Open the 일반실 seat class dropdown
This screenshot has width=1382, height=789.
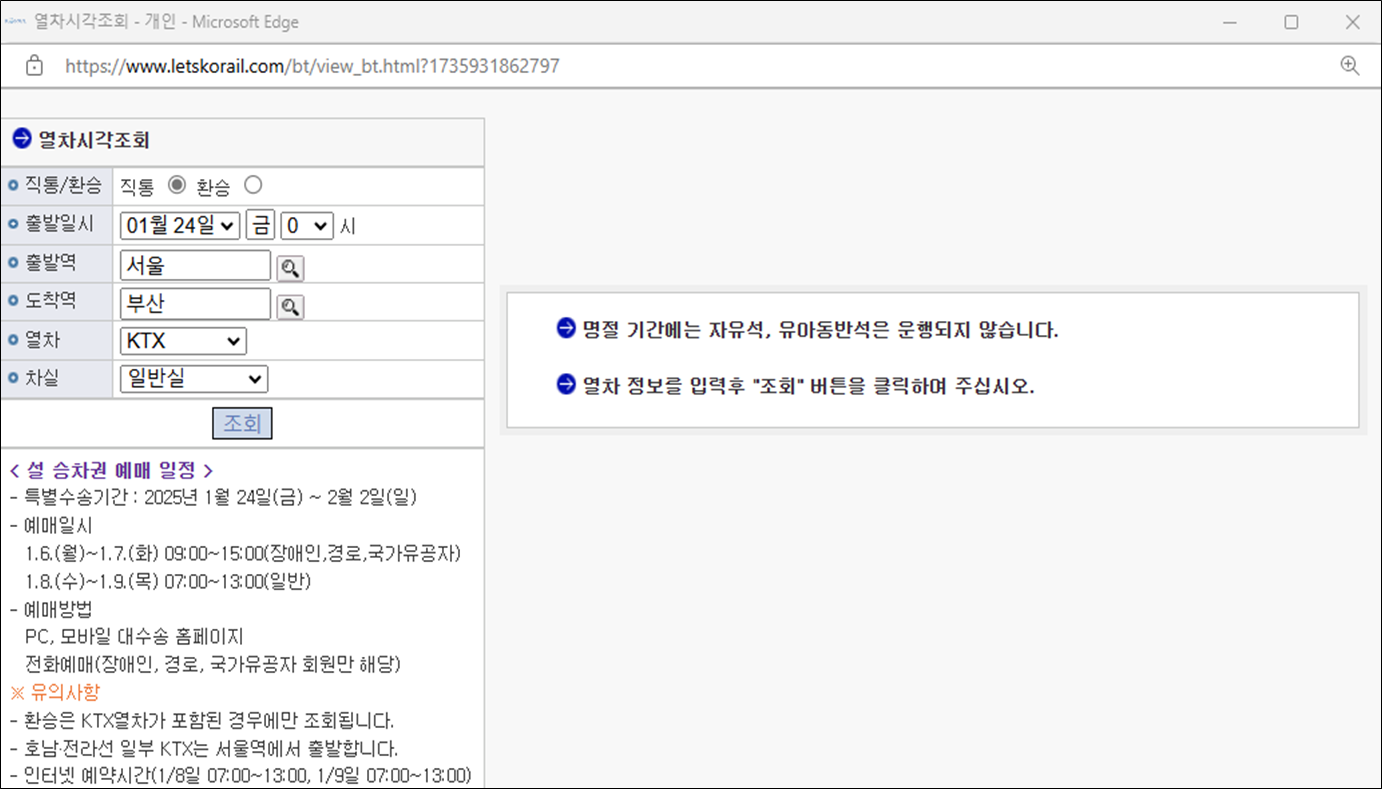pos(194,379)
